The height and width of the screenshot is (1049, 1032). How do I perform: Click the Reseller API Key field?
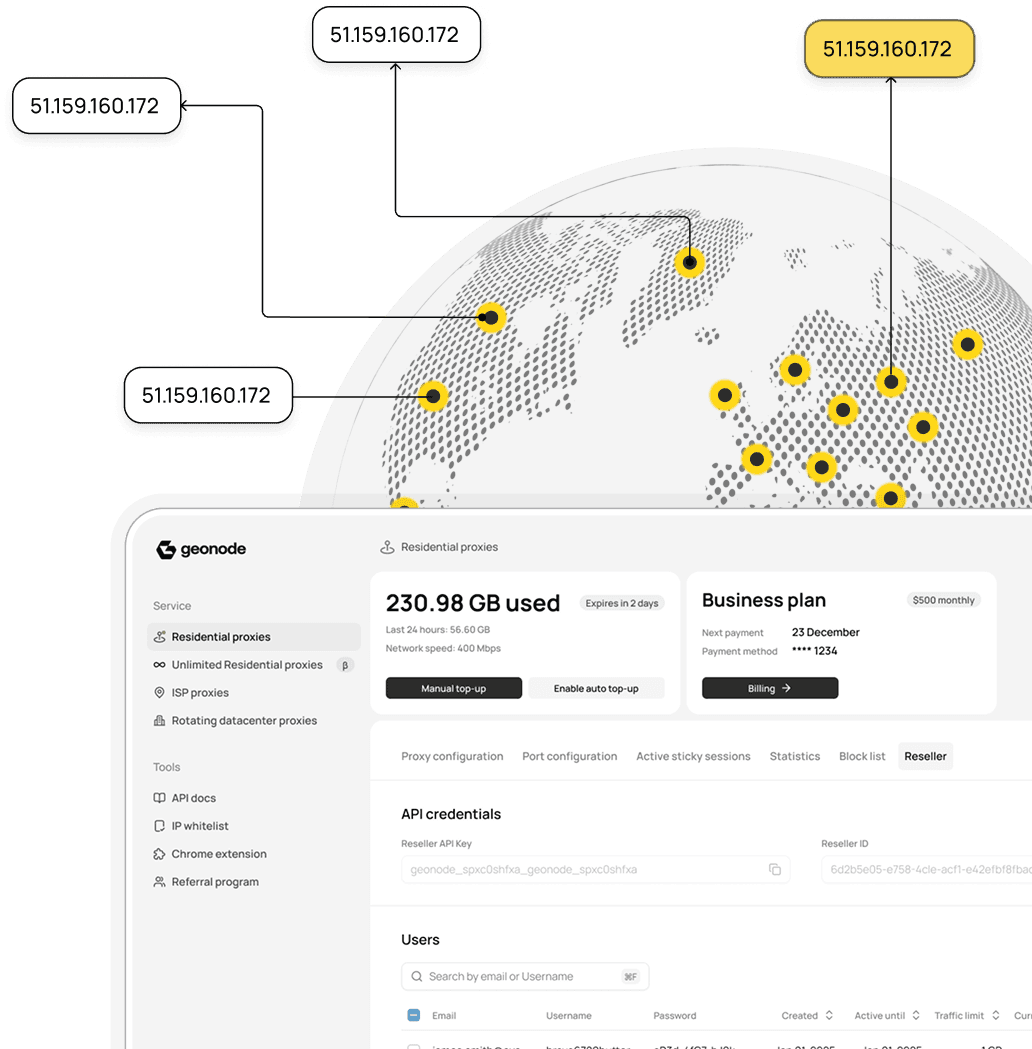coord(595,870)
